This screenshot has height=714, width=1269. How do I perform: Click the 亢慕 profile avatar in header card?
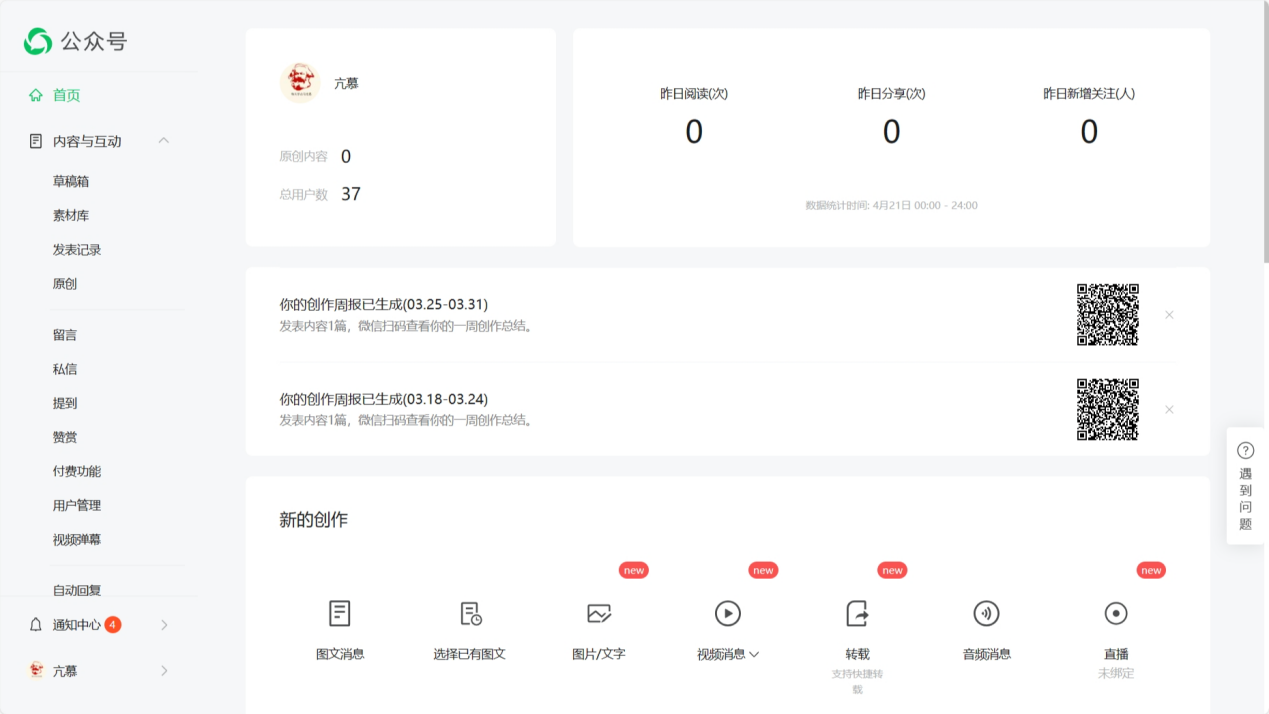(299, 83)
